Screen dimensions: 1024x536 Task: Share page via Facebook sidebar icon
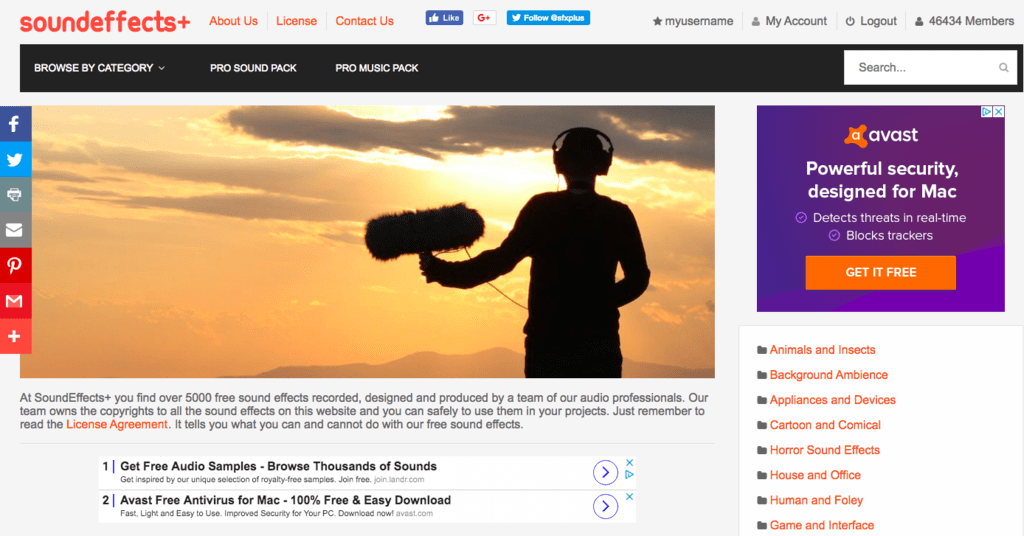[x=14, y=124]
